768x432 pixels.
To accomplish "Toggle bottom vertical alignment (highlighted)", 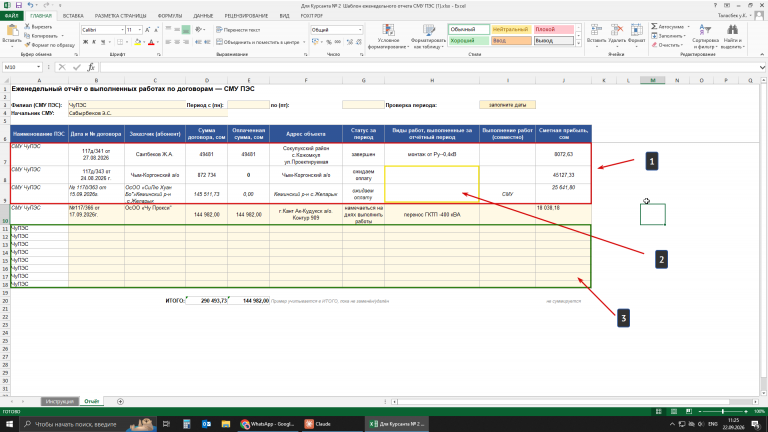I will 186,30.
